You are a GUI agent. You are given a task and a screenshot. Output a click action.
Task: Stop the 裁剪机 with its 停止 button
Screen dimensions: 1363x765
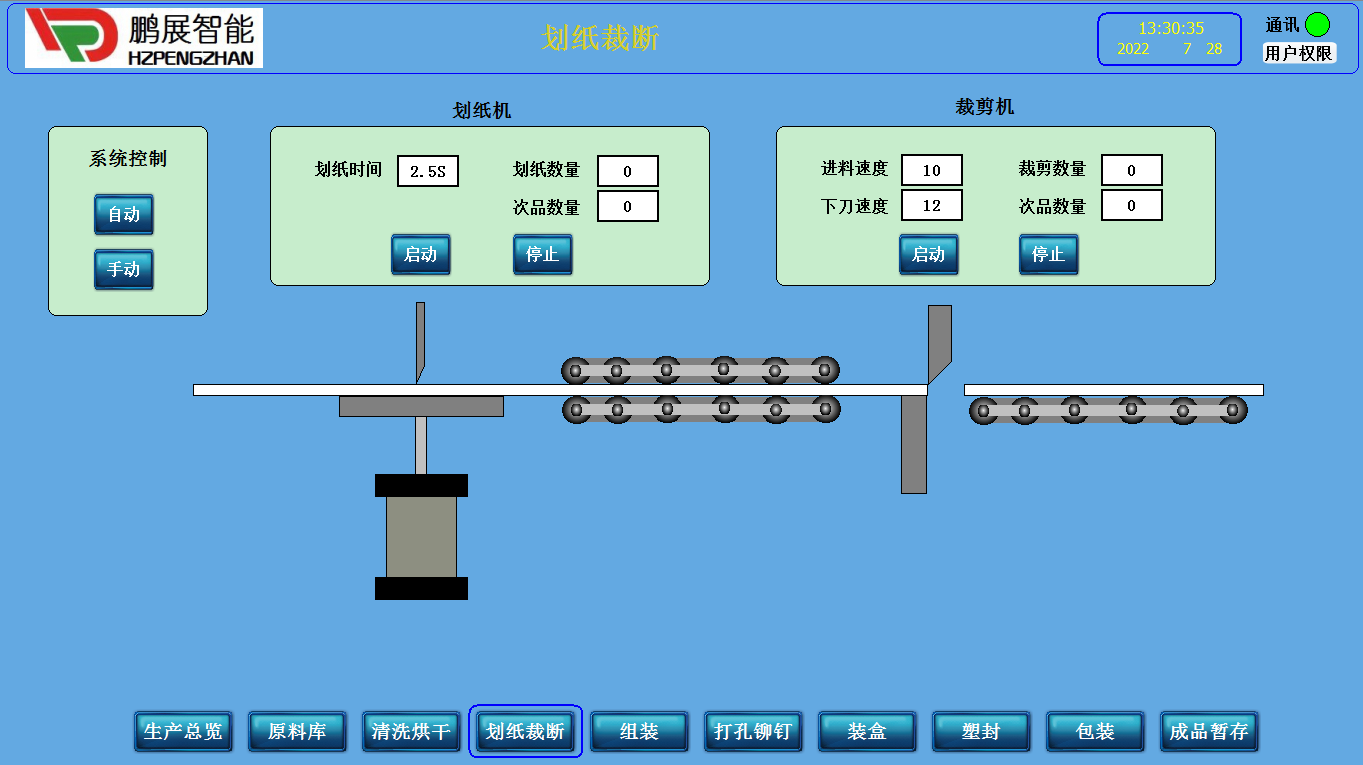[x=1048, y=255]
